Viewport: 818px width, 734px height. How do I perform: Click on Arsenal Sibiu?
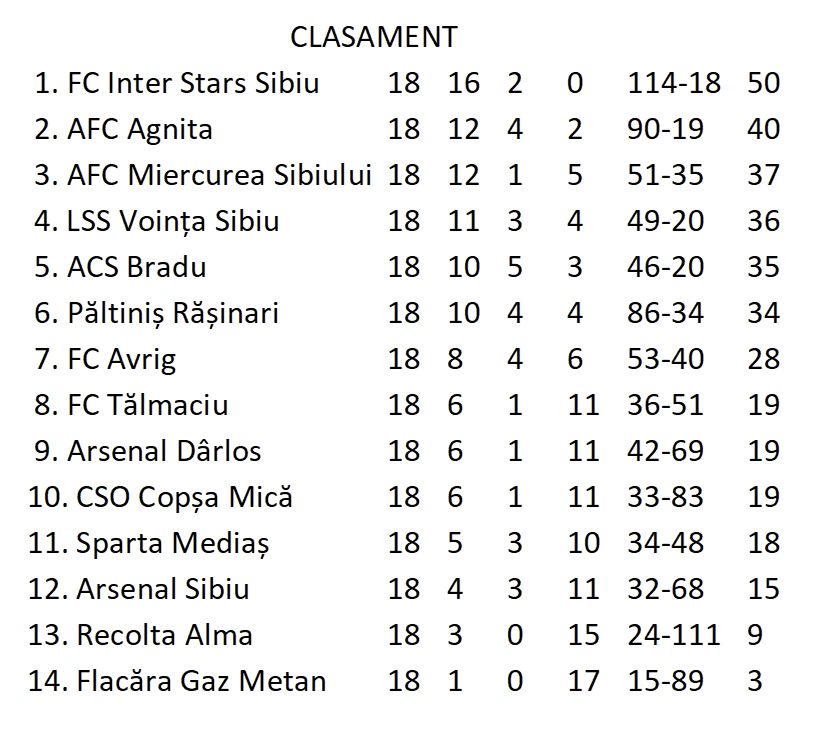click(x=163, y=589)
